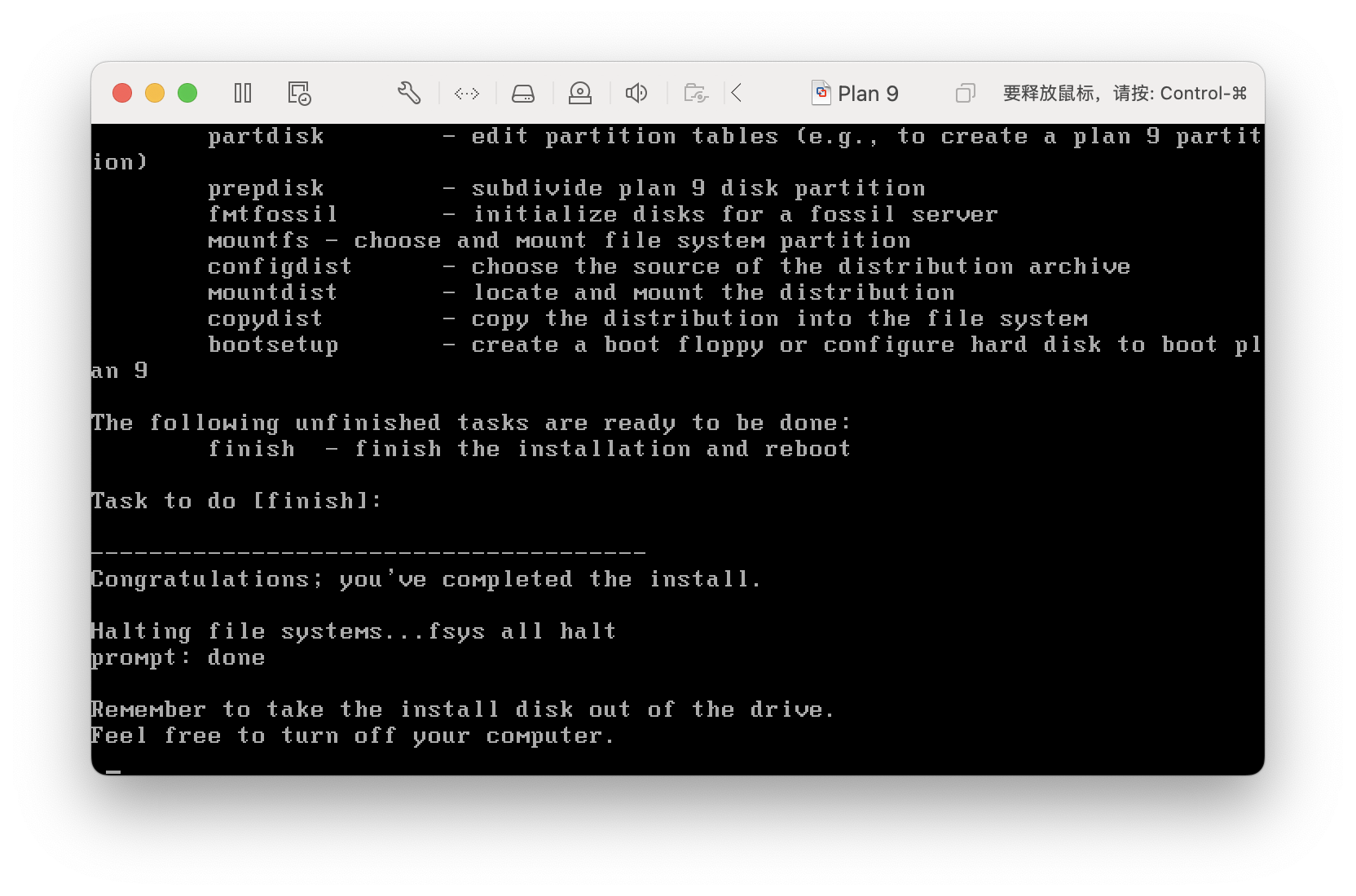The height and width of the screenshot is (896, 1356).
Task: Click the Plan 9 document icon
Action: (x=821, y=93)
